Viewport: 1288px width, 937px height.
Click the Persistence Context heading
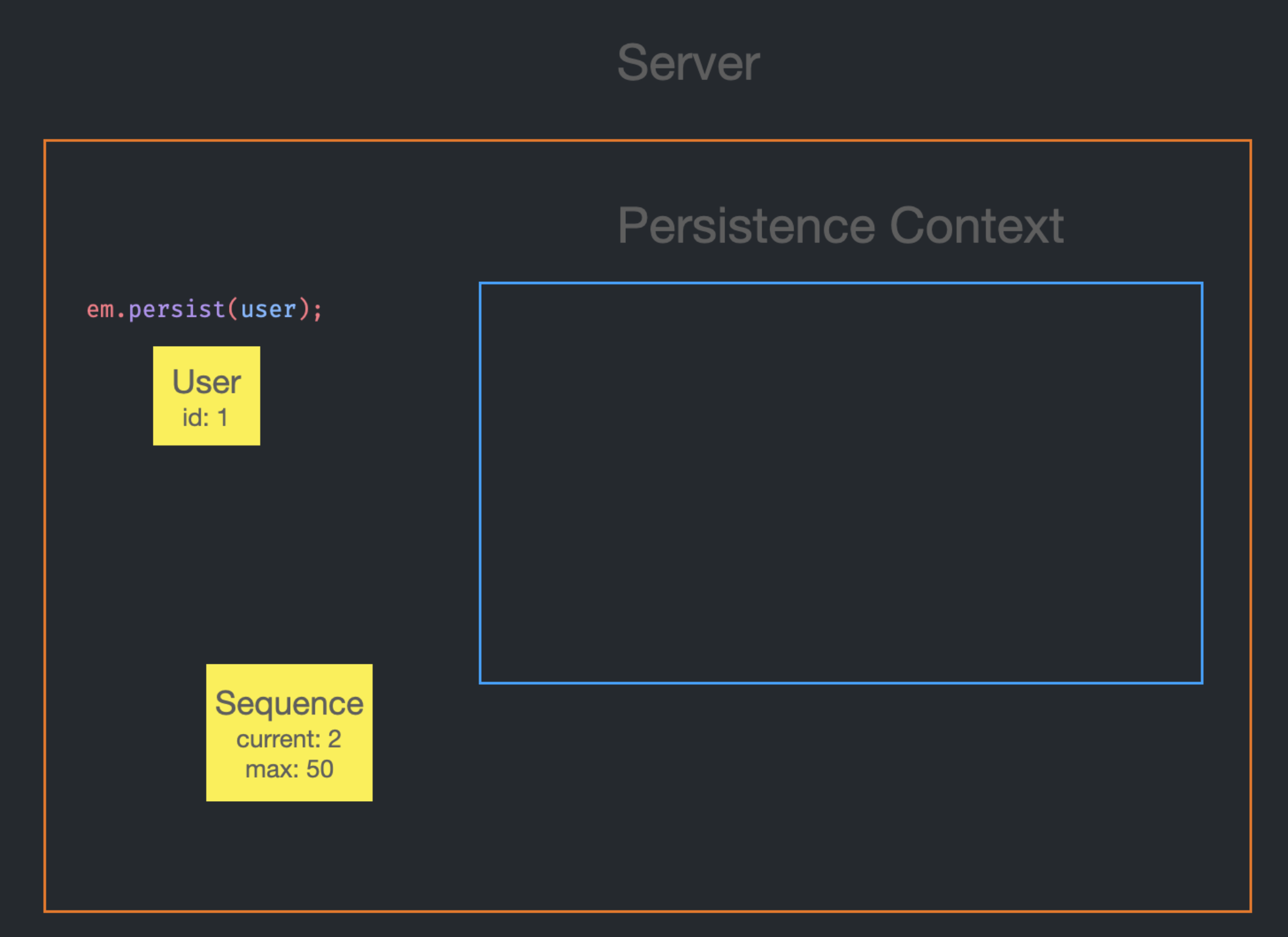pyautogui.click(x=840, y=225)
